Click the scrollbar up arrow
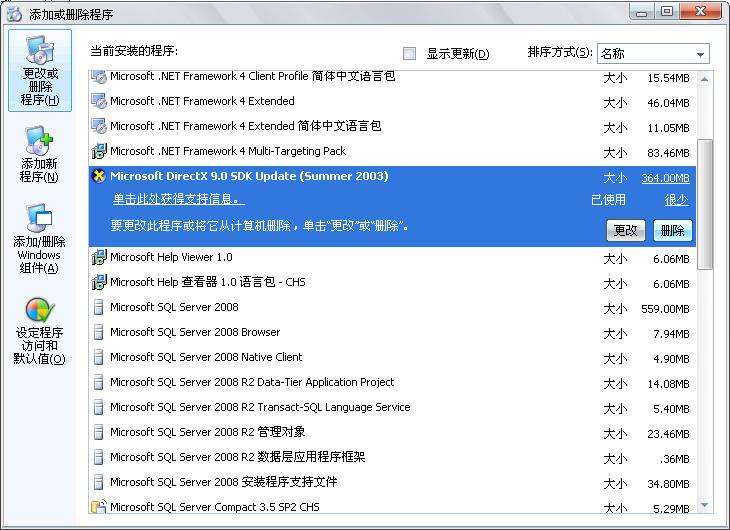Viewport: 730px width, 530px height. 705,79
